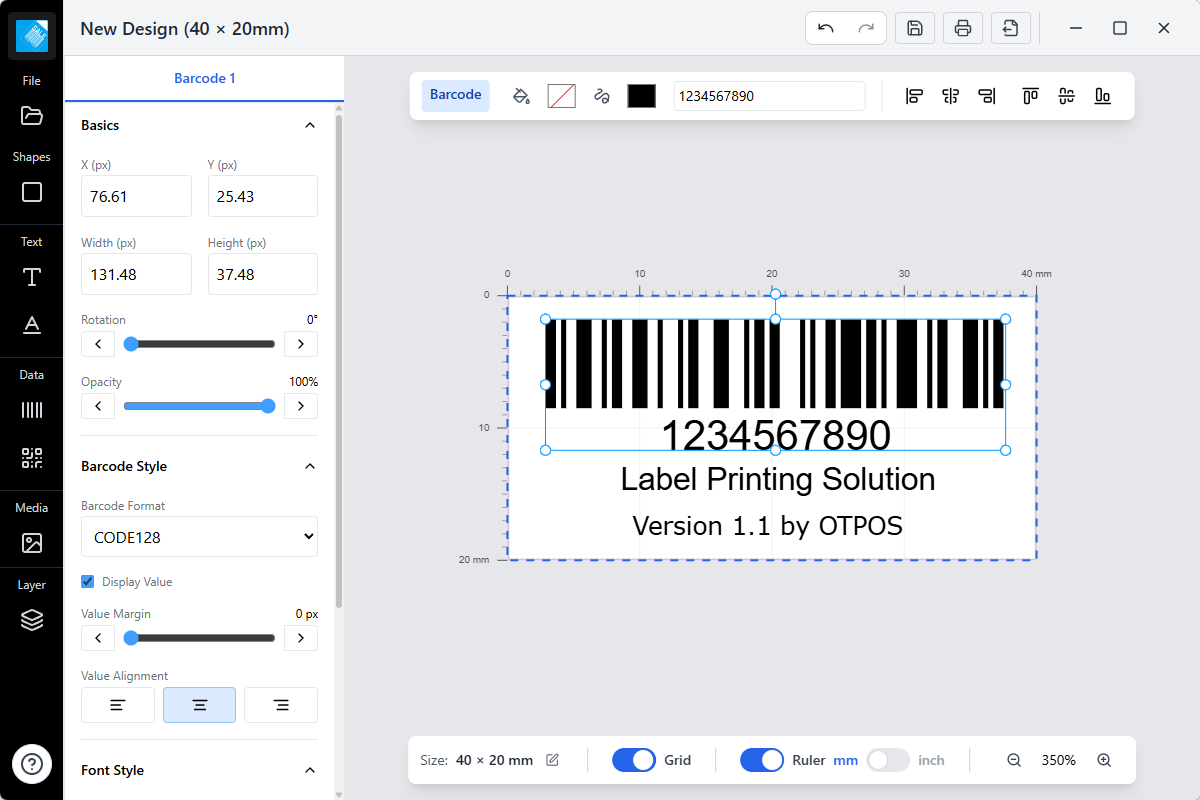The height and width of the screenshot is (800, 1200).
Task: Align element to right edge
Action: point(987,96)
